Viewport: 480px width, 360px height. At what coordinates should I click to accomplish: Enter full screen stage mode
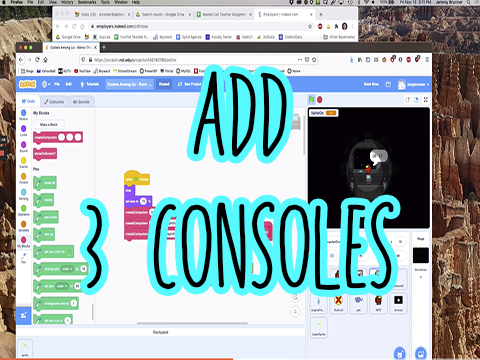coord(426,100)
